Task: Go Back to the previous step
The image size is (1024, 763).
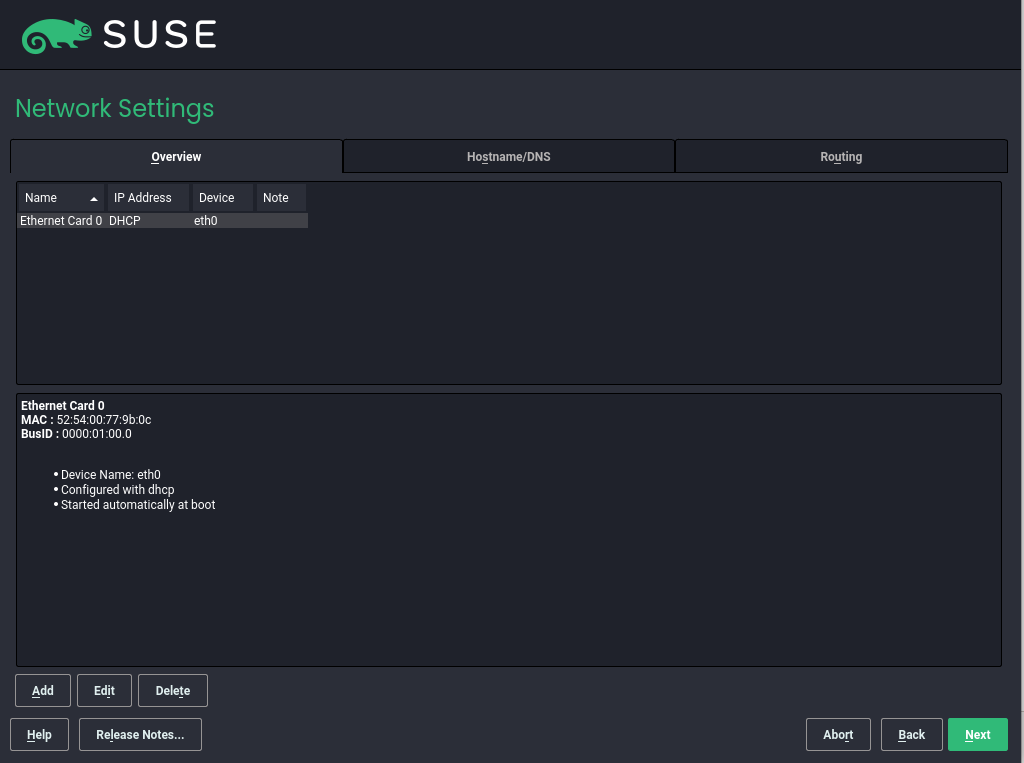Action: tap(911, 734)
